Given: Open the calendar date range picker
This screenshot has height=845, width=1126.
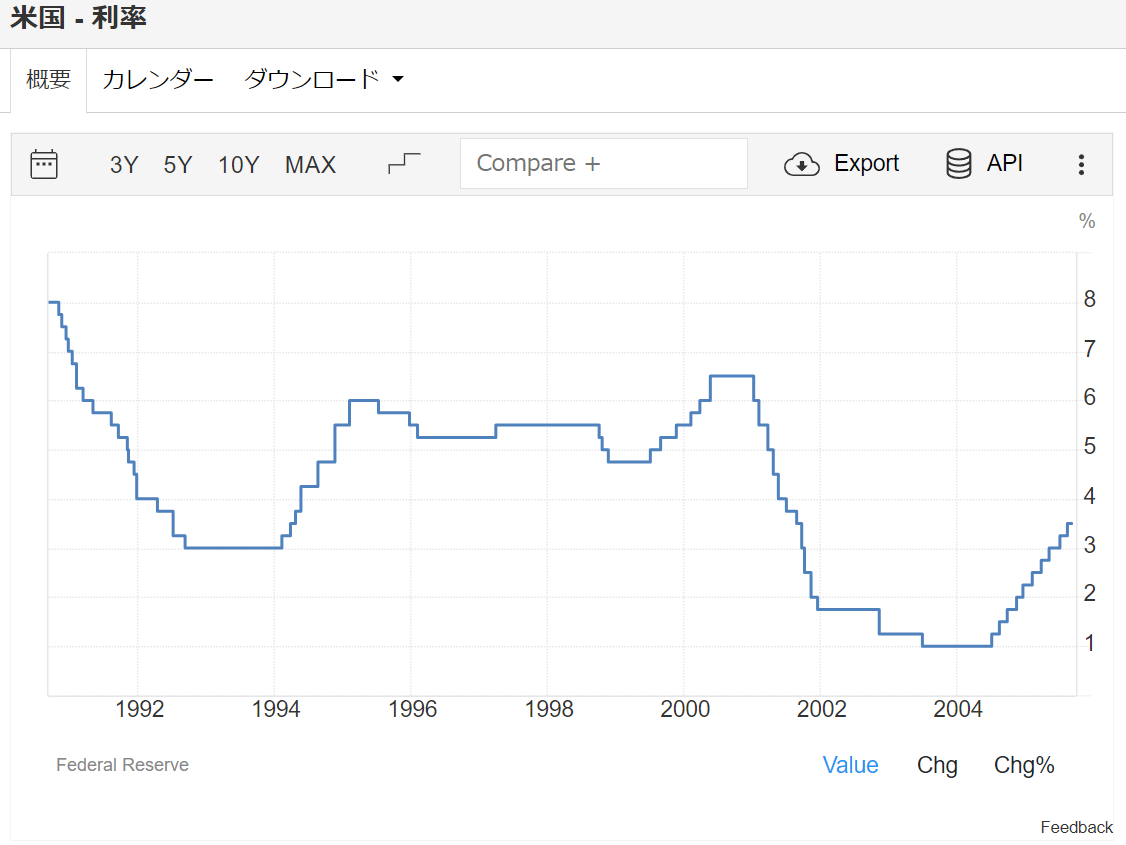Looking at the screenshot, I should point(44,164).
